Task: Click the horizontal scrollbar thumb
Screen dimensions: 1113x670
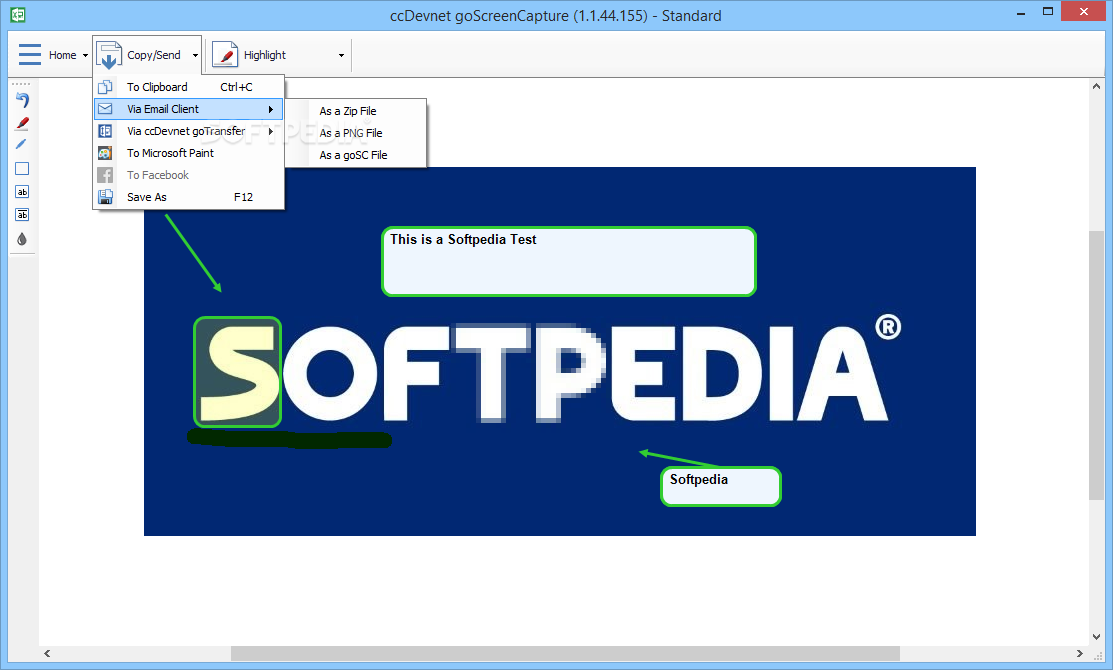Action: click(x=565, y=653)
